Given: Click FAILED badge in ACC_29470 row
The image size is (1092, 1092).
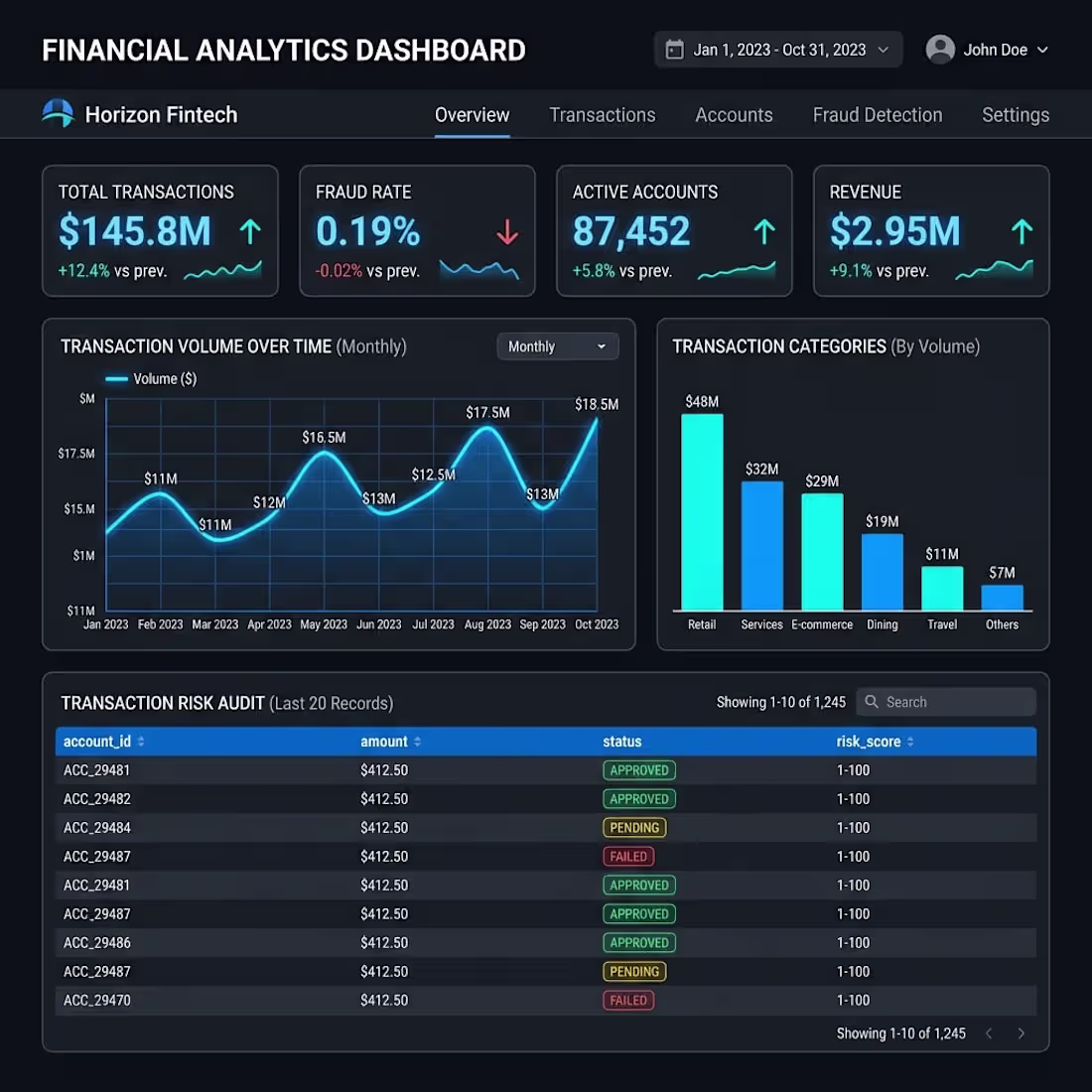Looking at the screenshot, I should [628, 1000].
